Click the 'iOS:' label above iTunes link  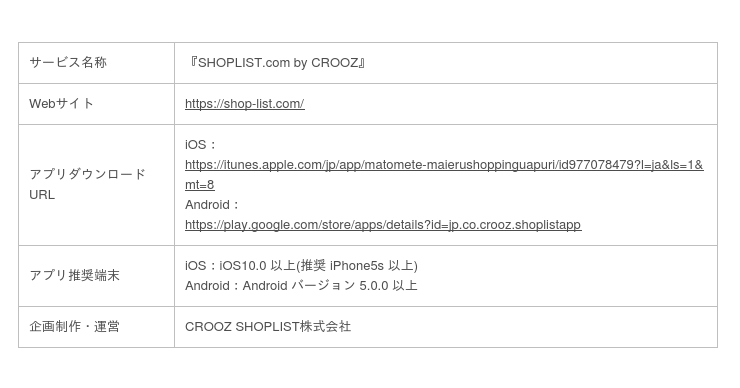[200, 145]
